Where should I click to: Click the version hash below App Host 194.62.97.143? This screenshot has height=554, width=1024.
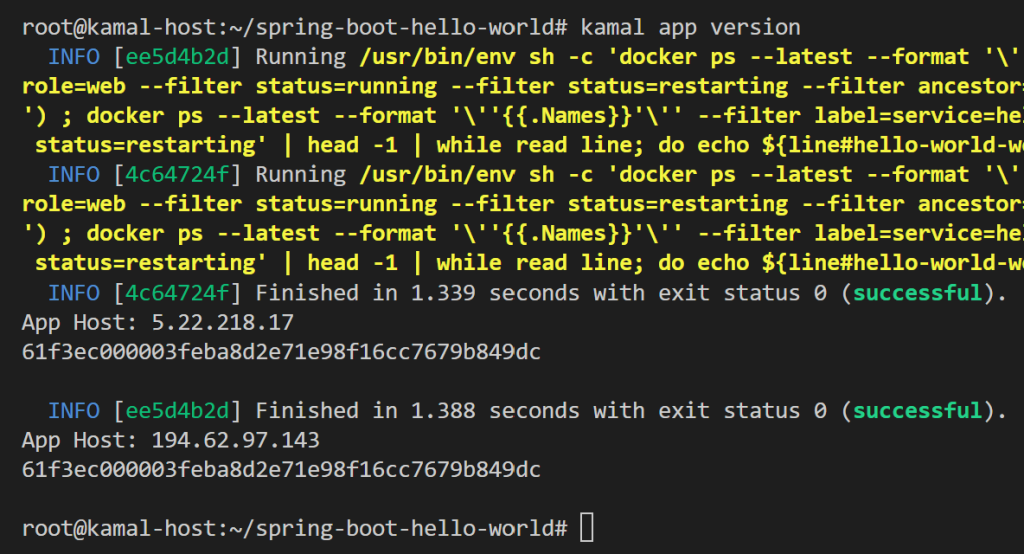tap(281, 469)
